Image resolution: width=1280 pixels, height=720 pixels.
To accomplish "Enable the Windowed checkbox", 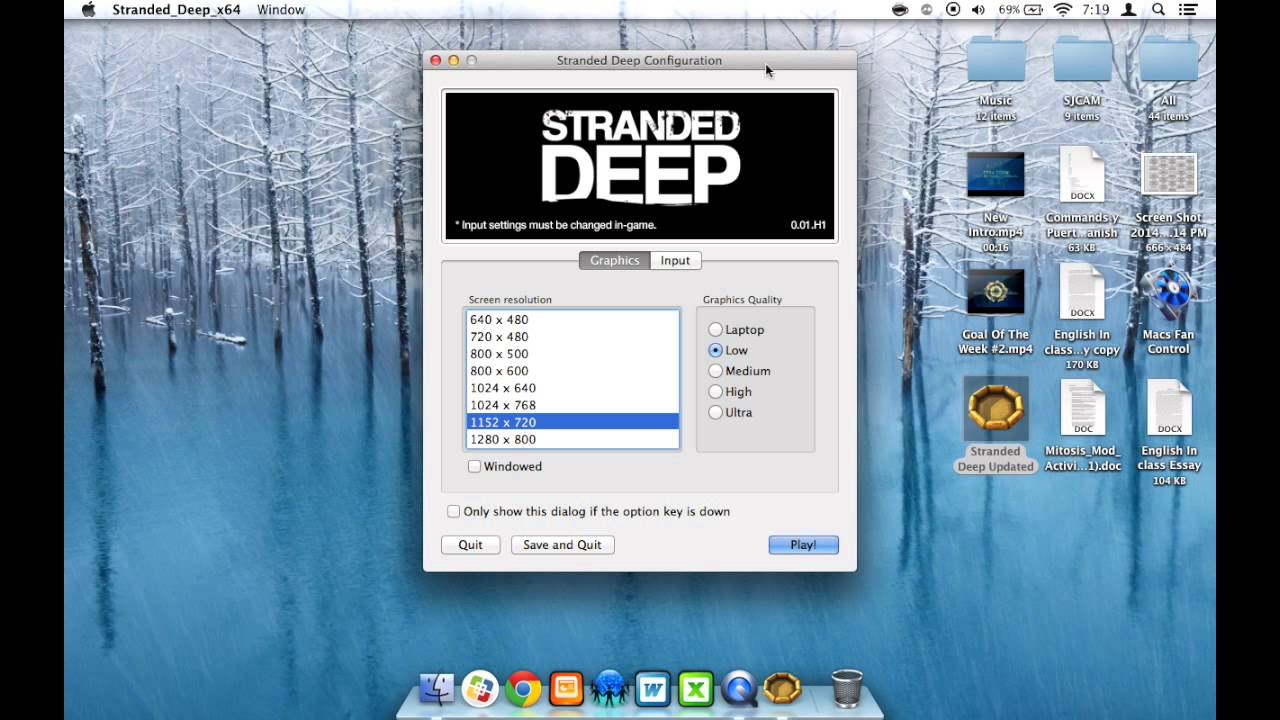I will click(x=475, y=466).
